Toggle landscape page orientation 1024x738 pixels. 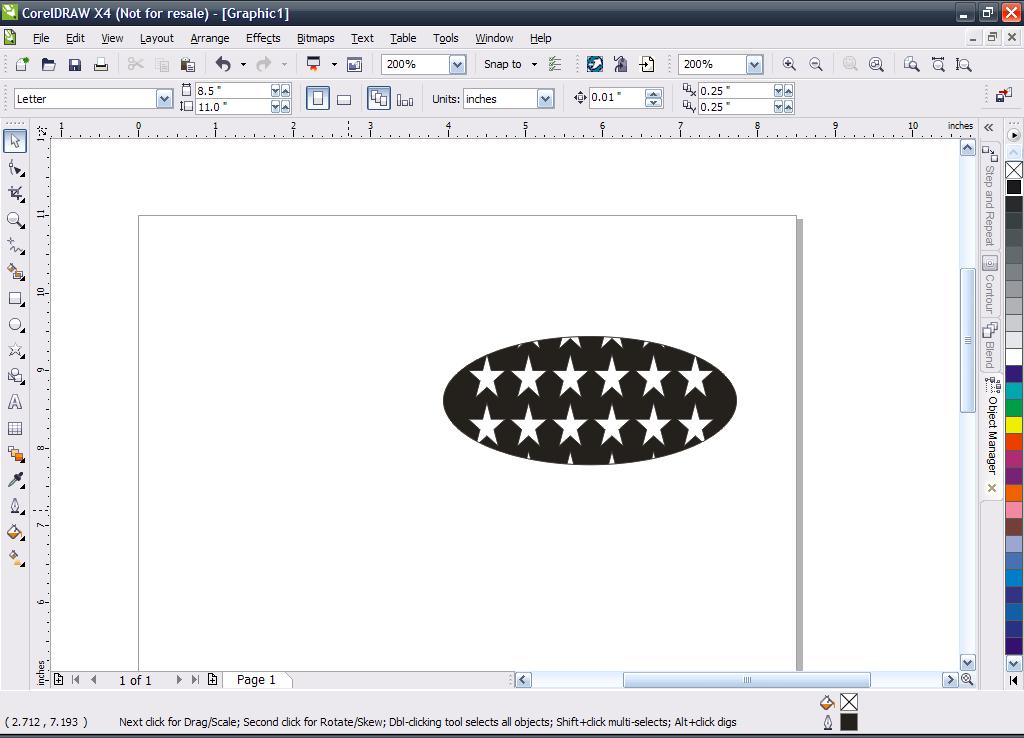tap(344, 99)
